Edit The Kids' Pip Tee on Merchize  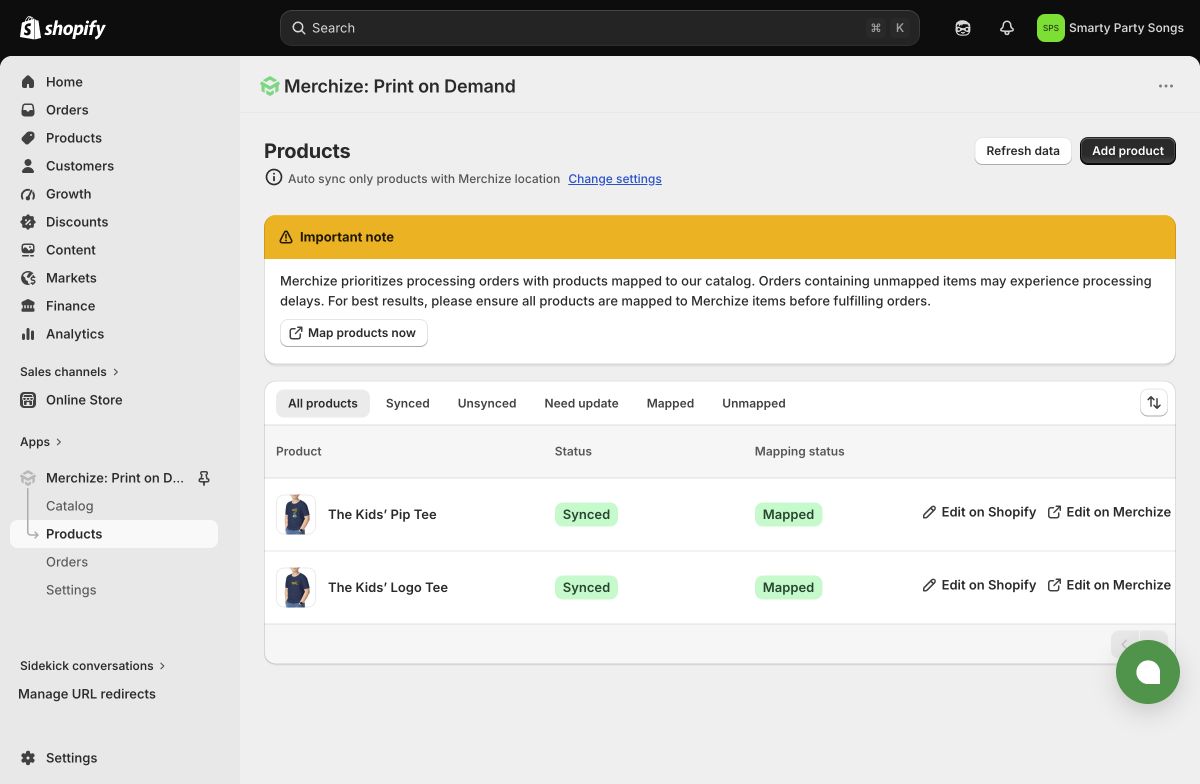[x=1109, y=512]
